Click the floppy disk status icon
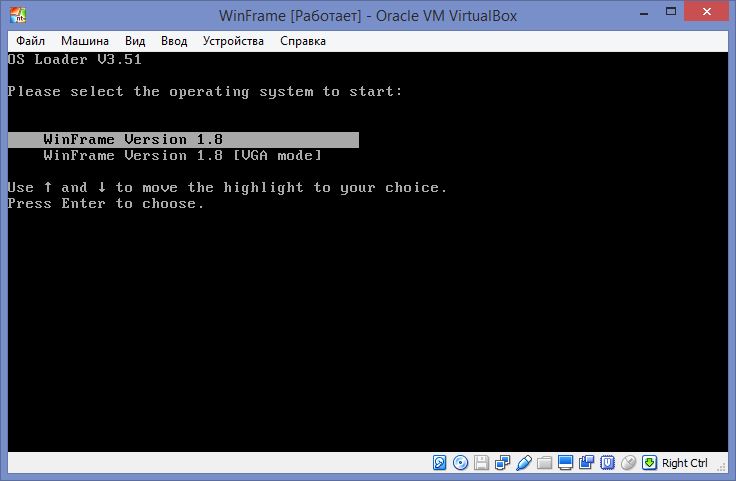This screenshot has width=736, height=481. pos(481,463)
